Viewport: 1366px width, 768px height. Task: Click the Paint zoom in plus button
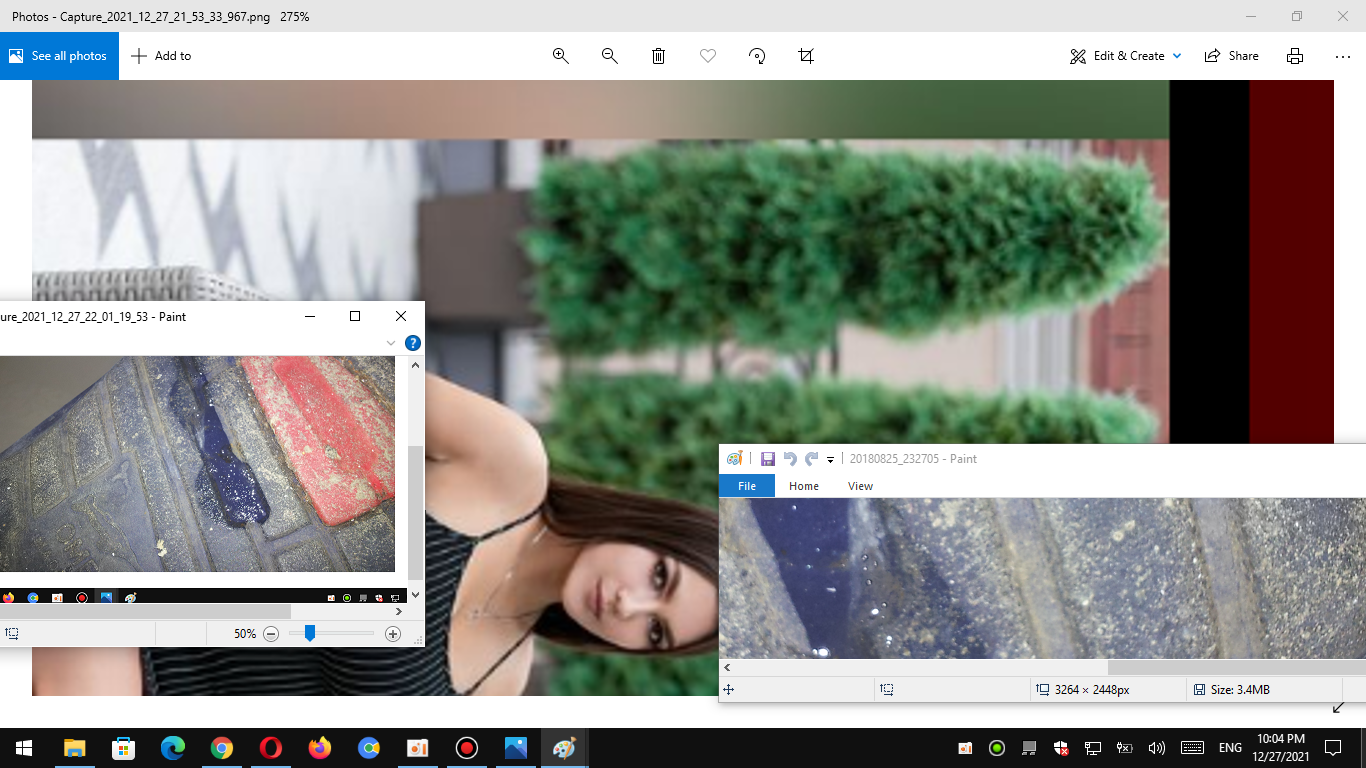point(393,634)
